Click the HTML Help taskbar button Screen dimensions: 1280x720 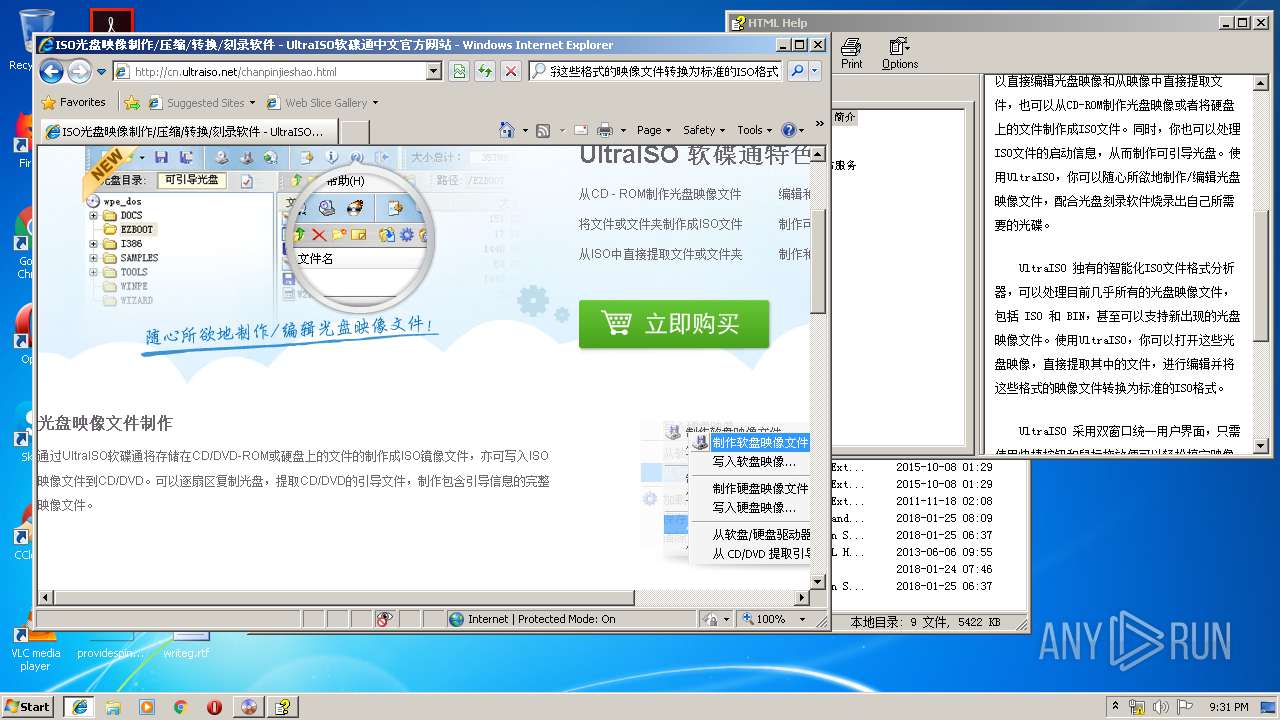click(283, 707)
